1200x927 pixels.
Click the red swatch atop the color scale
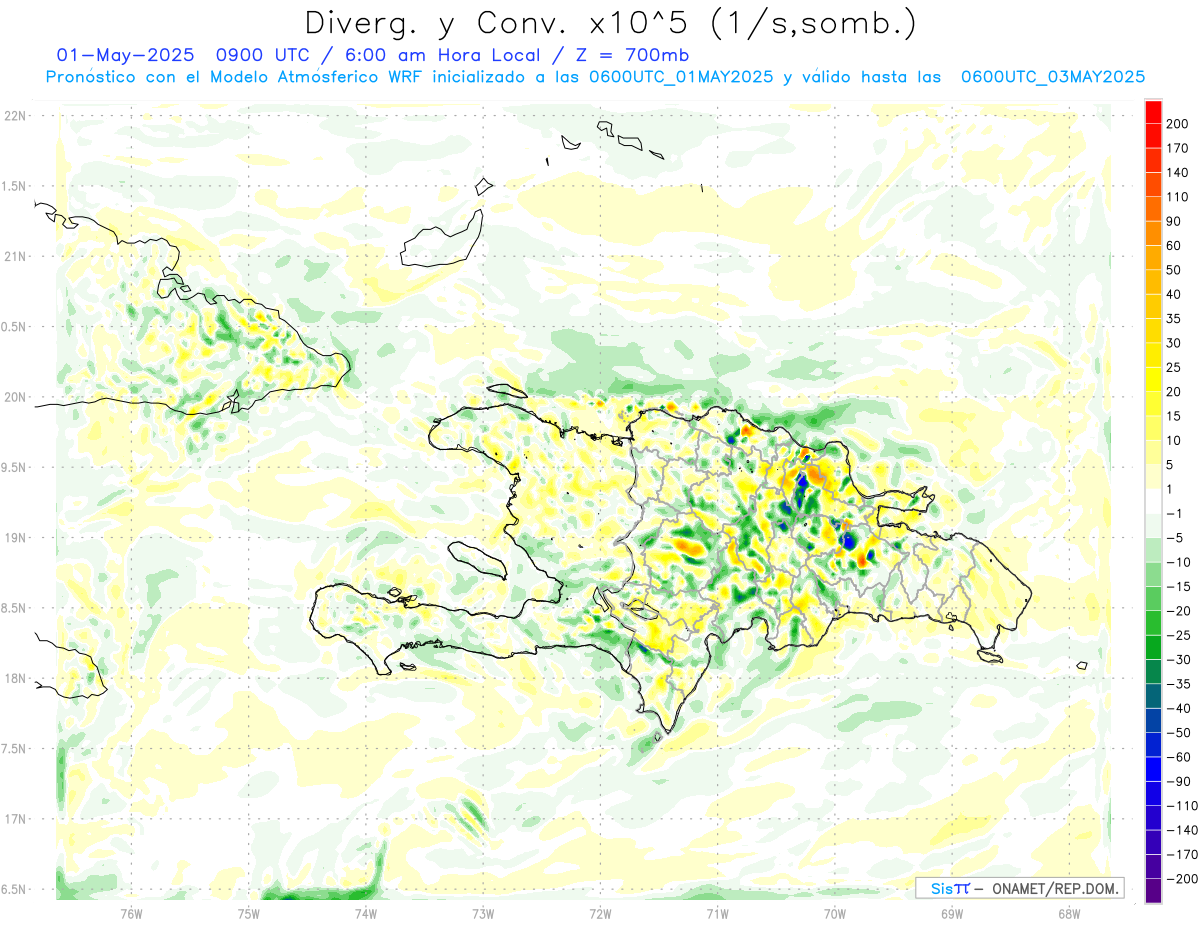[x=1153, y=112]
